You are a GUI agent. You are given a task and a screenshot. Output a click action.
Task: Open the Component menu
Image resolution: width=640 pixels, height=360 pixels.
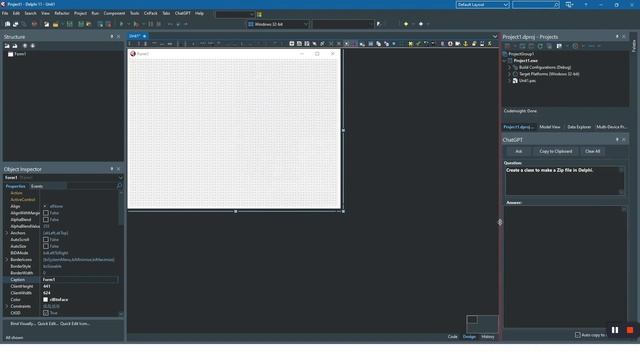tap(114, 13)
